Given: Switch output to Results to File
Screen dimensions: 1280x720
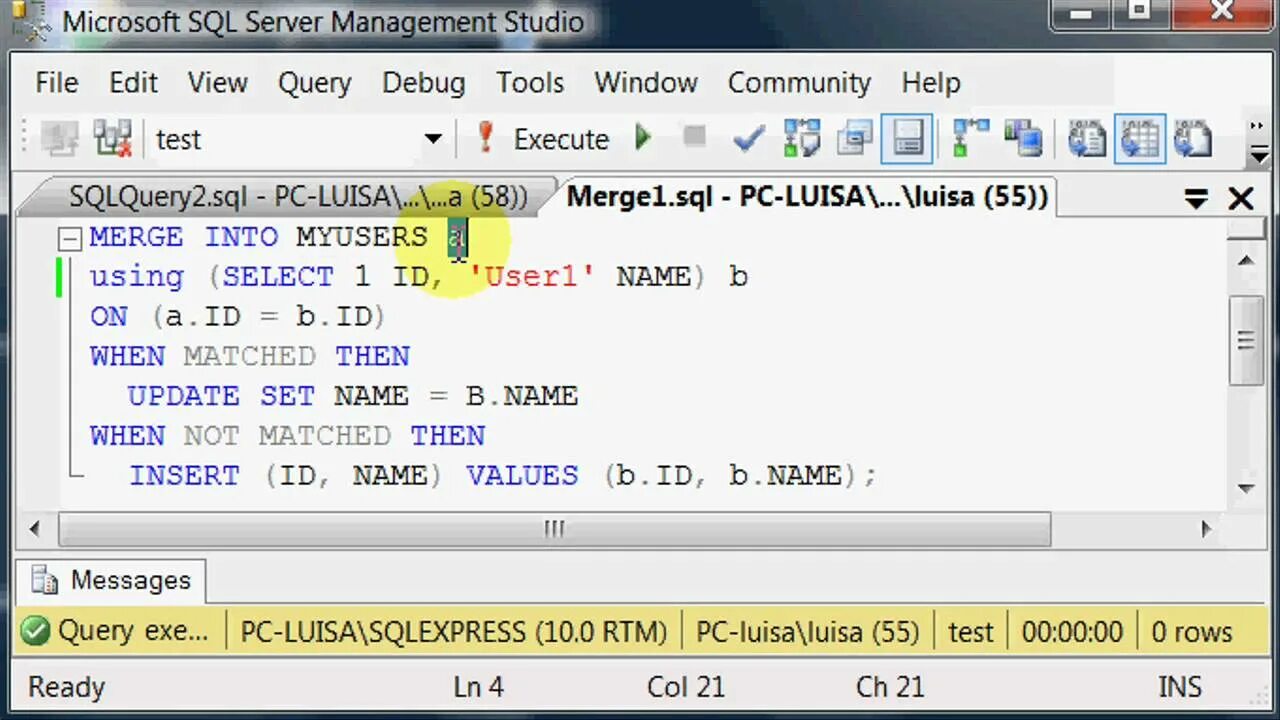Looking at the screenshot, I should (x=1193, y=138).
